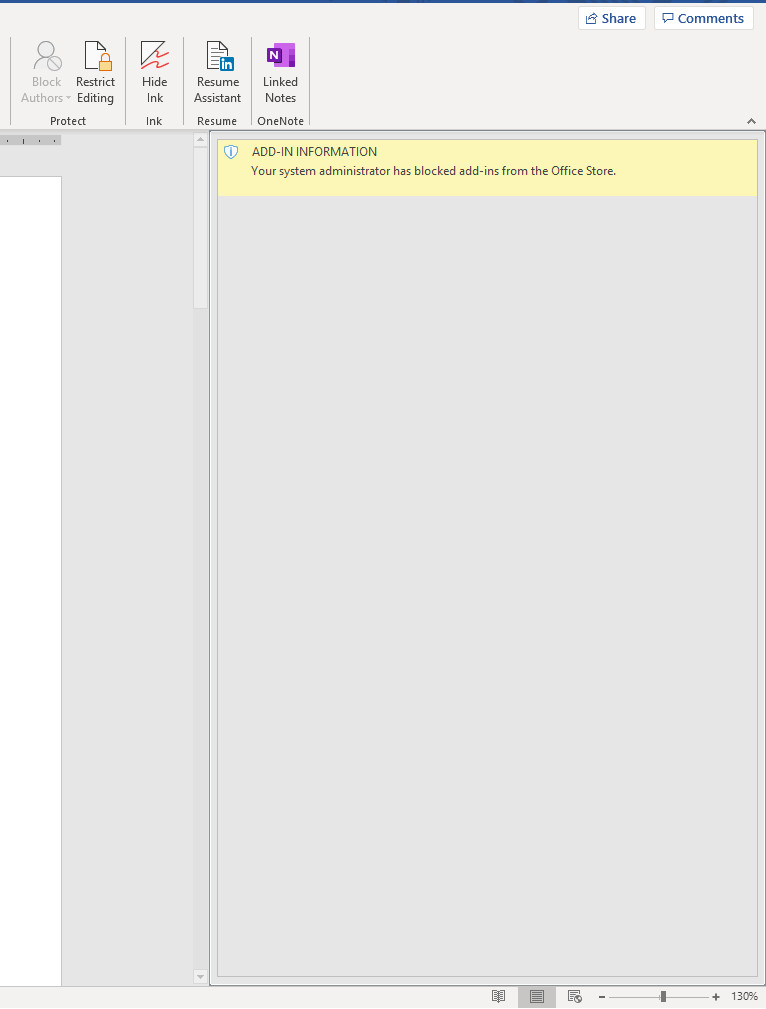Launch the Resume Assistant
766x1009 pixels.
218,73
